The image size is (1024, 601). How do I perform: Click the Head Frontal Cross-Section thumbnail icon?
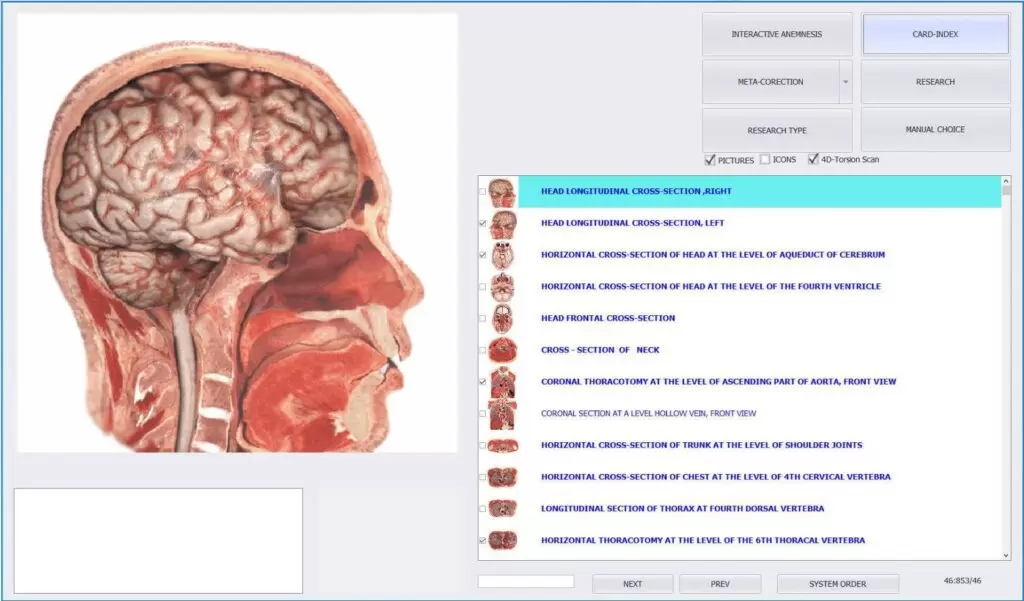(x=502, y=318)
